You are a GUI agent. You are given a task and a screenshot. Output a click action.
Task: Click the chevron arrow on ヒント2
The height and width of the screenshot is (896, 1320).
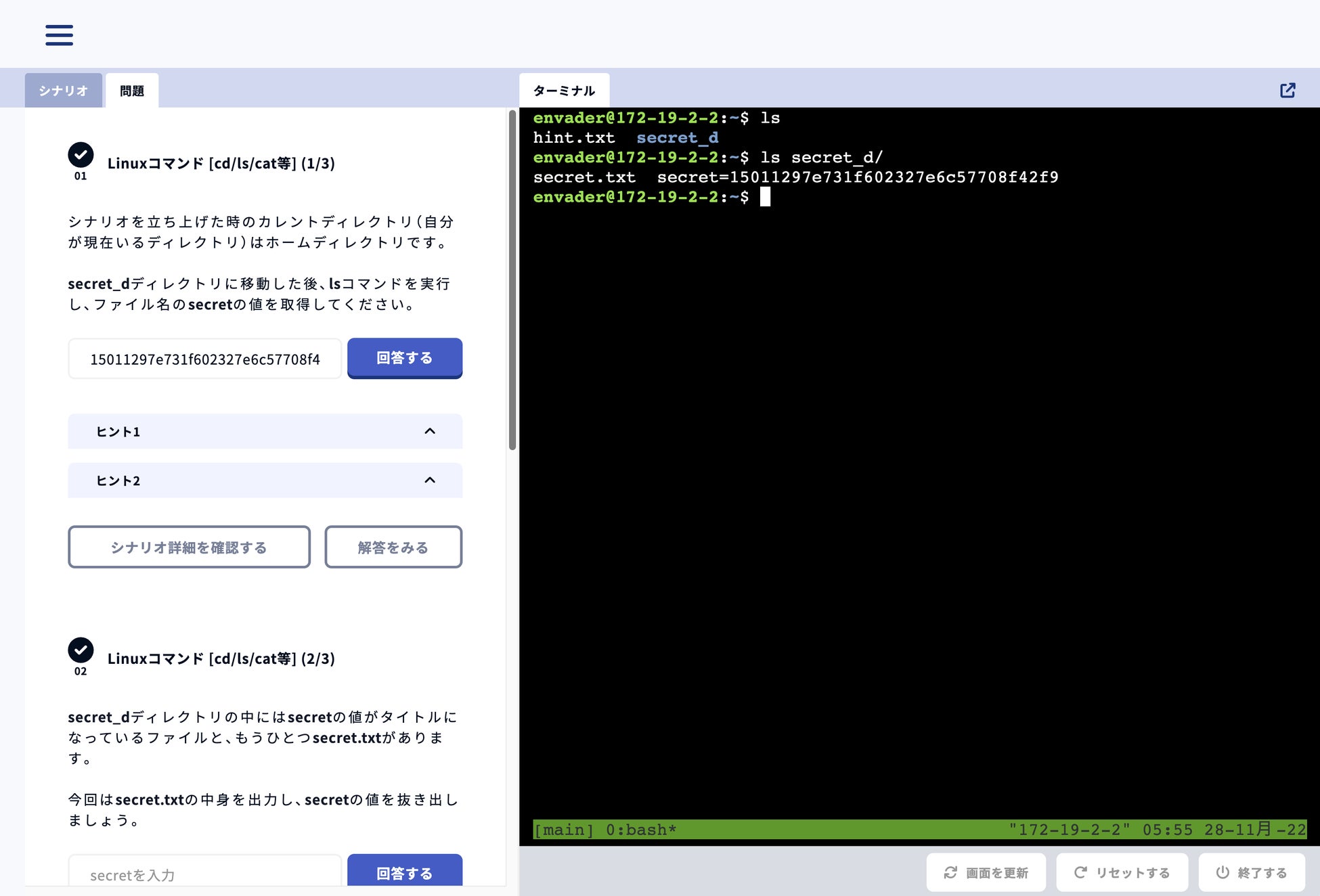click(x=430, y=480)
